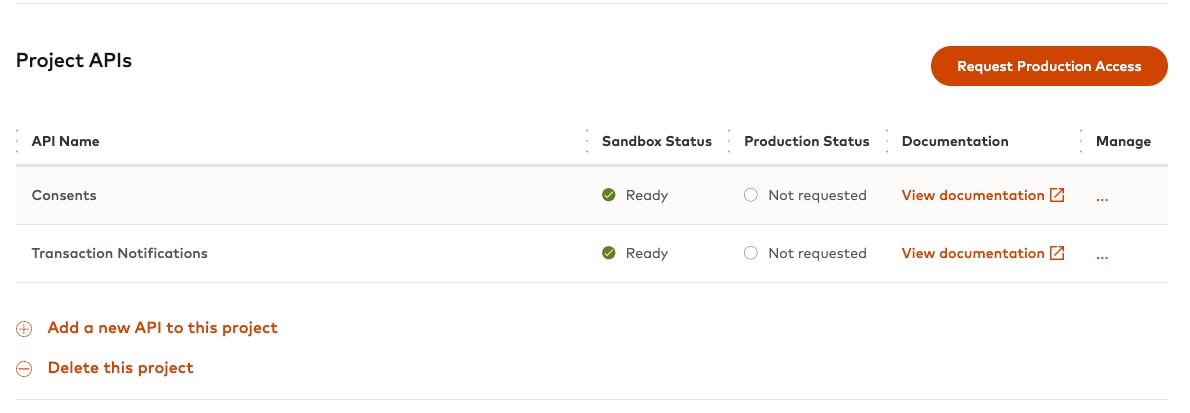
Task: Click green Ready checkmark in Consents row
Action: (x=608, y=196)
